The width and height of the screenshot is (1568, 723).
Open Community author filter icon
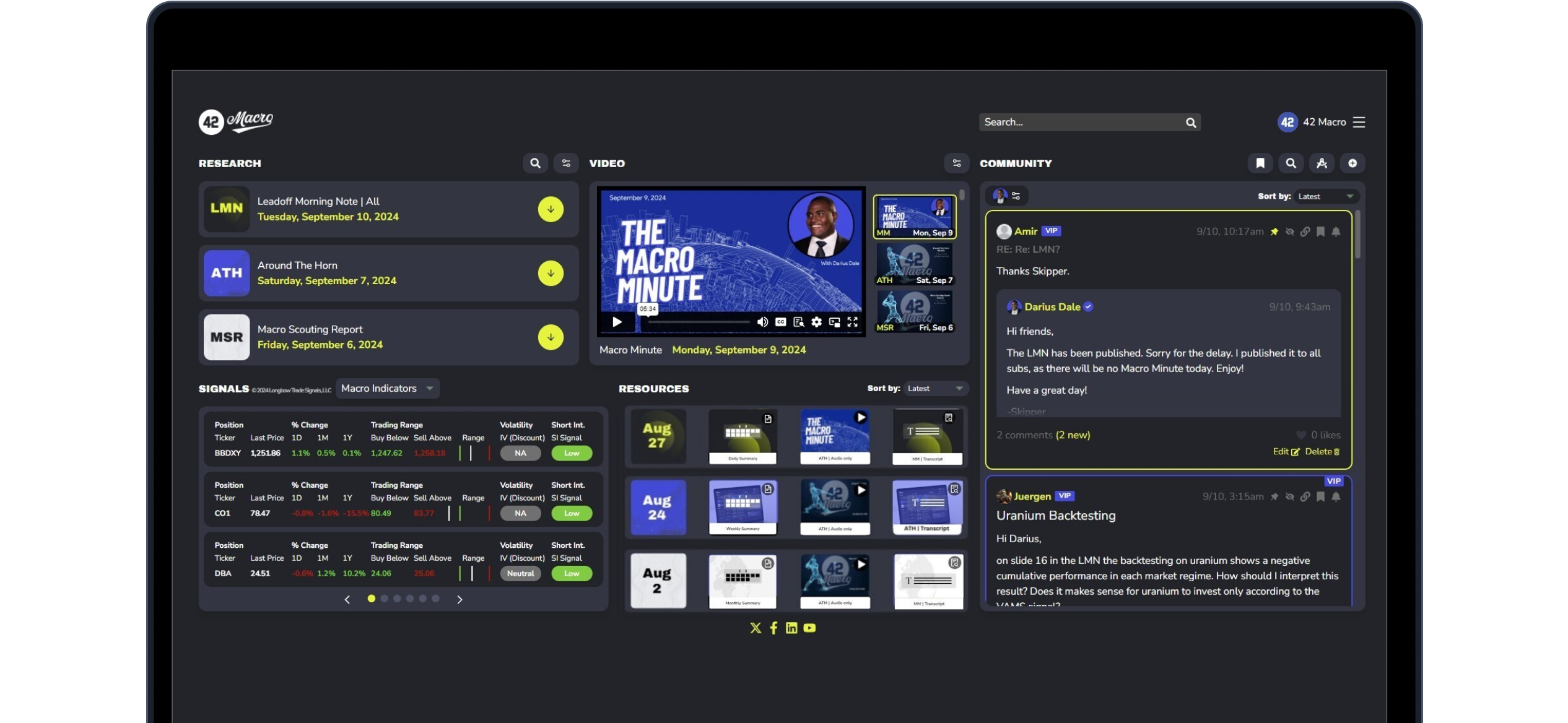[1007, 196]
